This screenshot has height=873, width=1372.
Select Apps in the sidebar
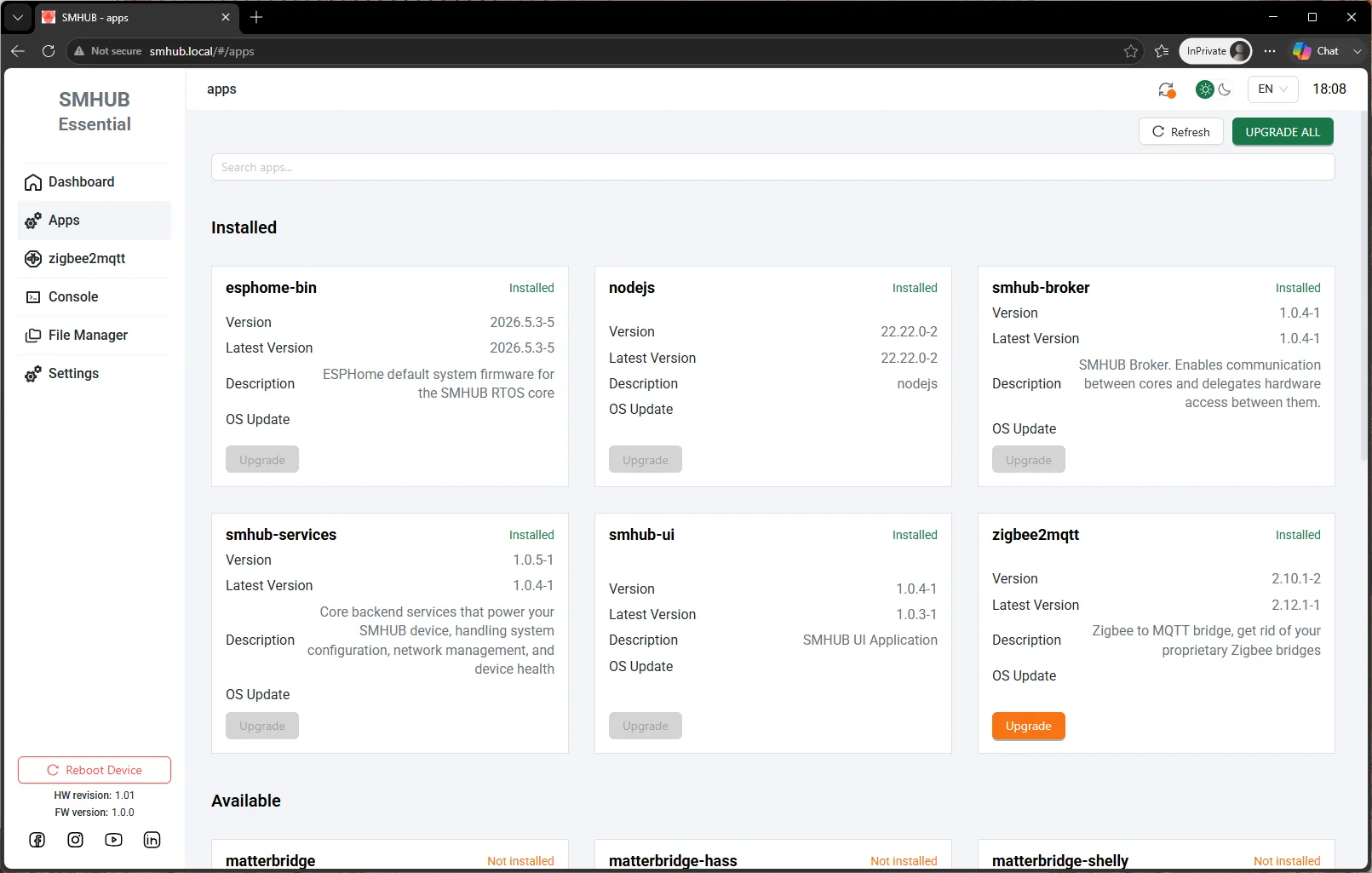point(94,221)
